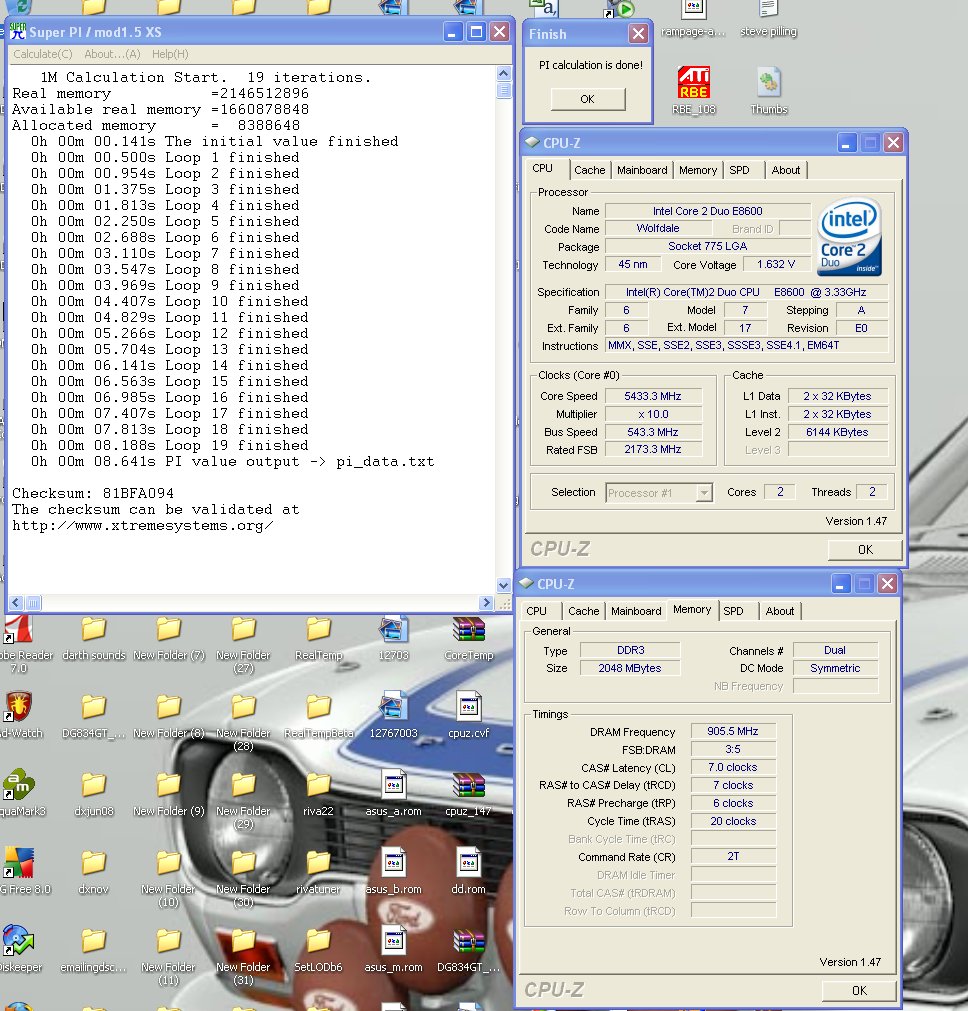Switch to the Mainboard tab in top CPU-Z

click(x=641, y=170)
